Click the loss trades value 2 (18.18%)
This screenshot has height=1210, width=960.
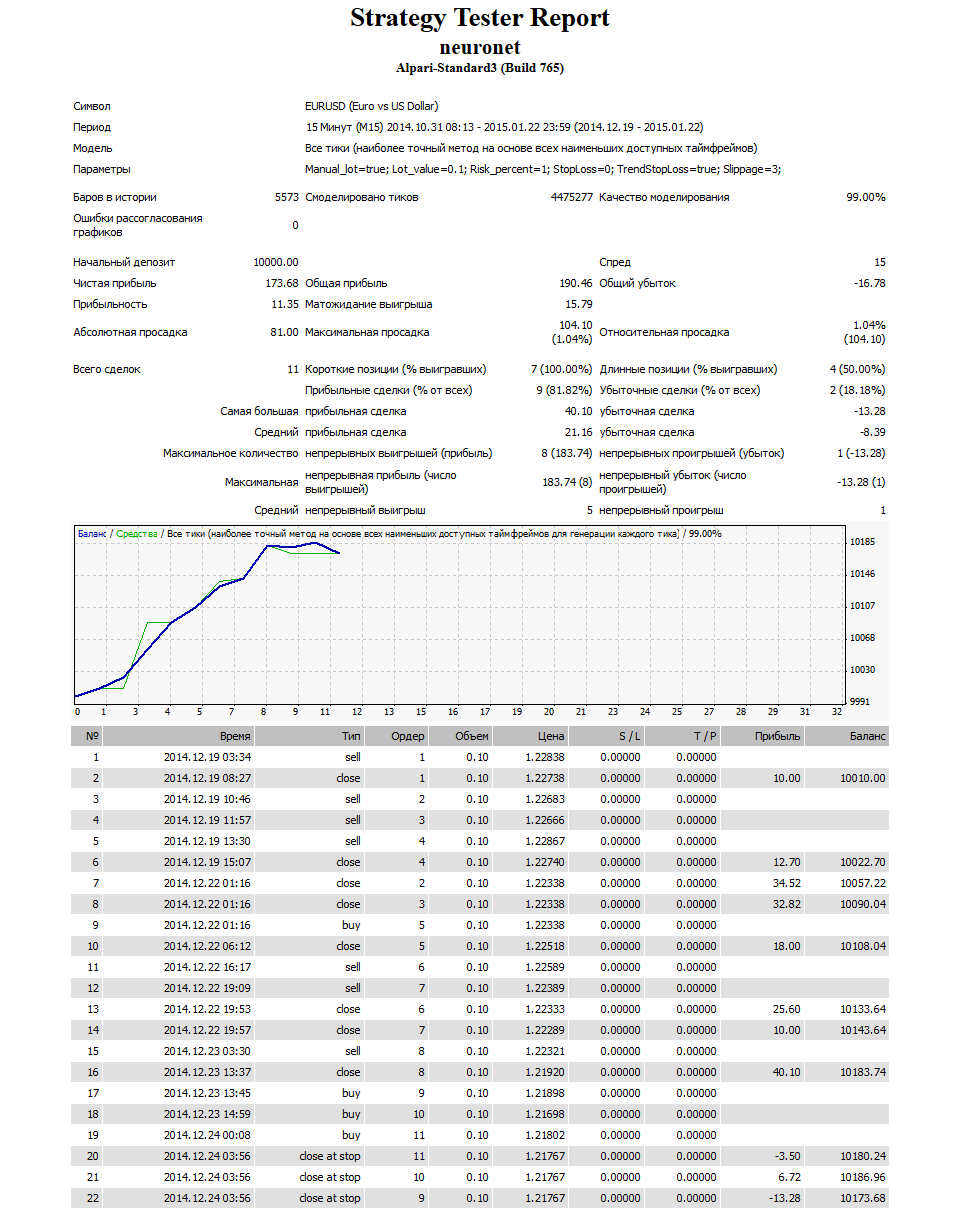(x=857, y=390)
